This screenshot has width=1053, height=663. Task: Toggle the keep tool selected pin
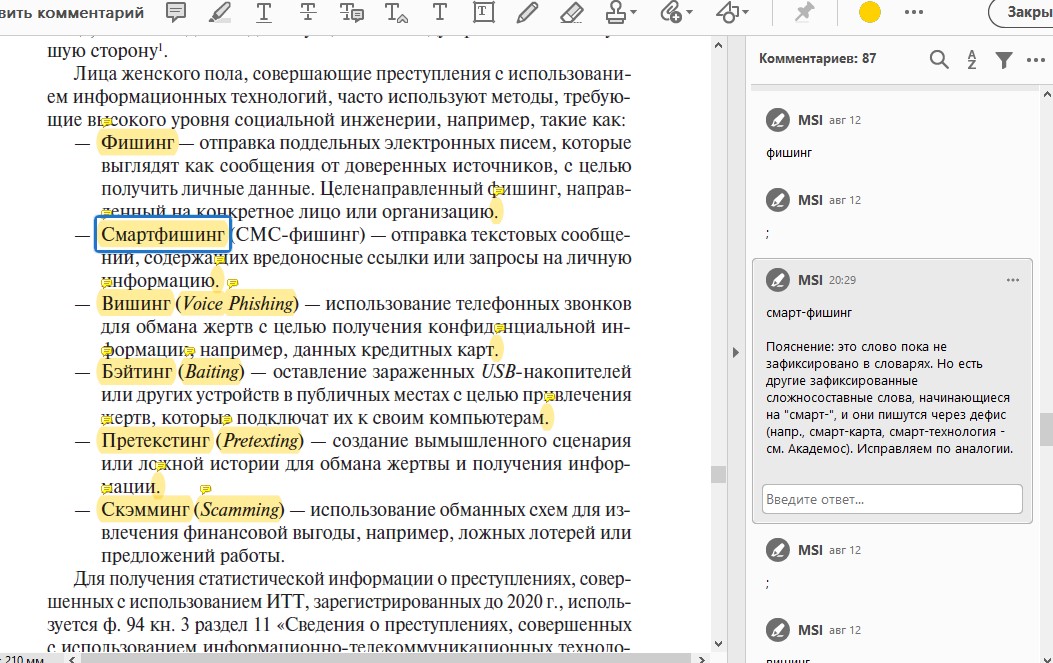pos(804,12)
